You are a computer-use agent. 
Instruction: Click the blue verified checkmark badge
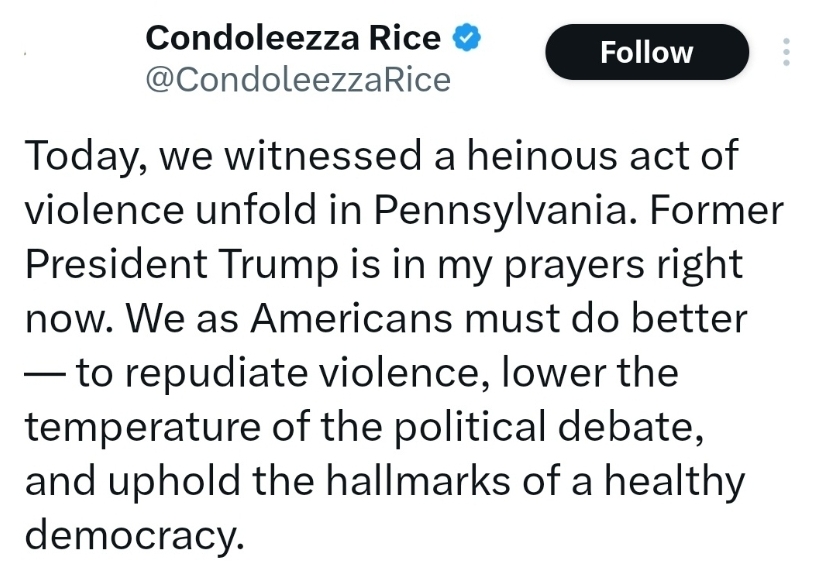pos(467,38)
